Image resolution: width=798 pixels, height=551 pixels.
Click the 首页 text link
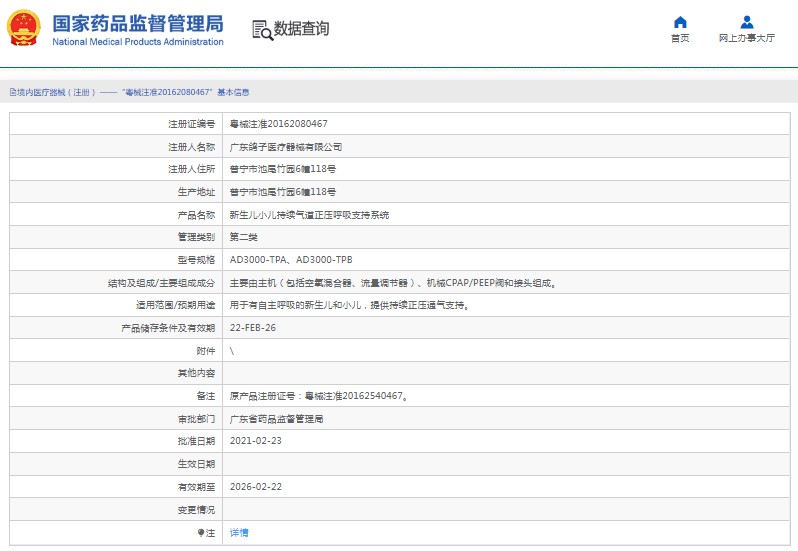(680, 38)
